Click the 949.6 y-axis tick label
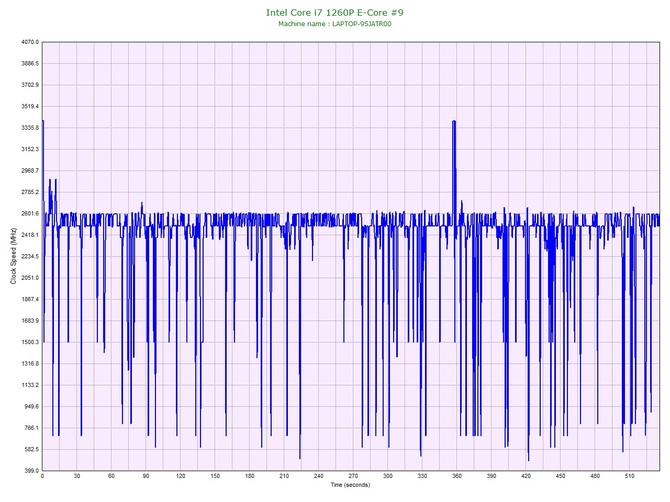This screenshot has height=502, width=670. pos(31,406)
